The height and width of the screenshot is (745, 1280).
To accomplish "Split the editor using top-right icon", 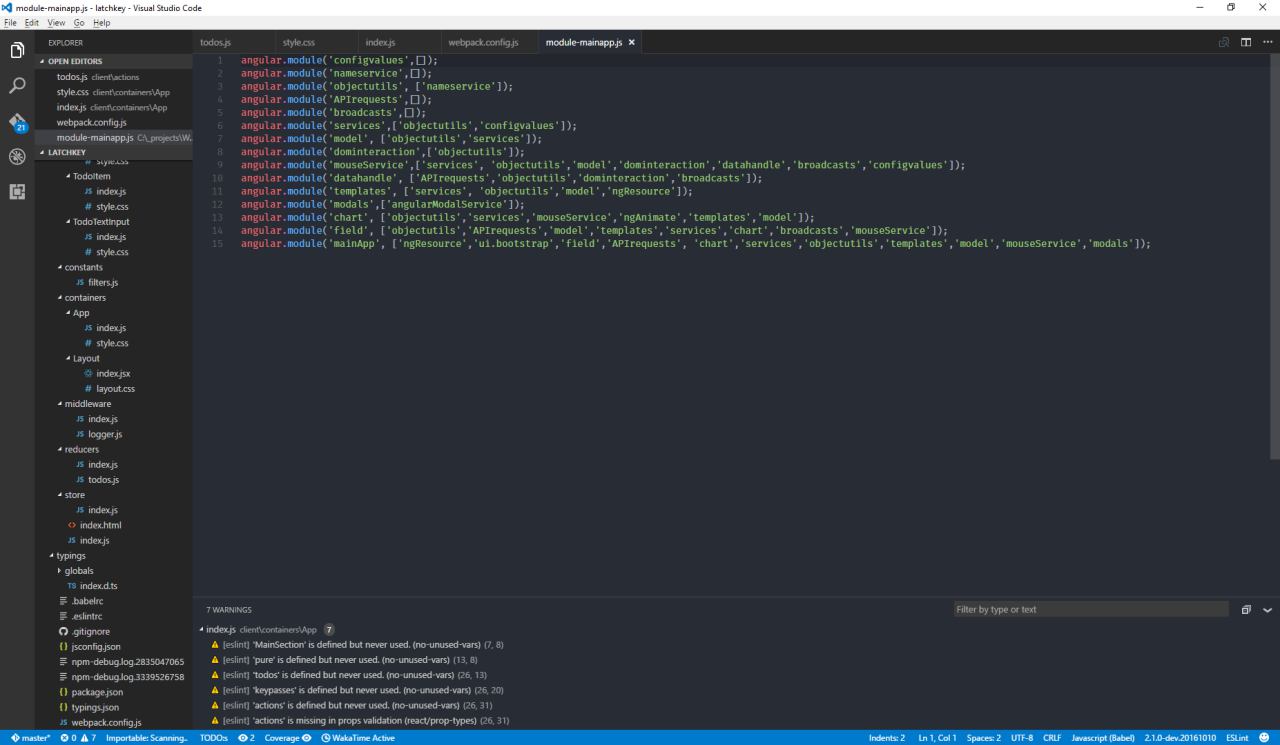I will click(1245, 42).
